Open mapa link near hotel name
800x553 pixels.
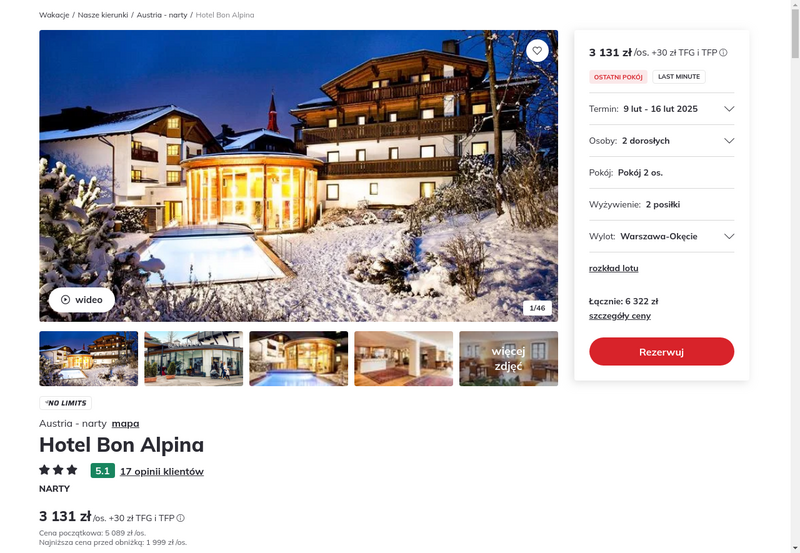pos(125,423)
